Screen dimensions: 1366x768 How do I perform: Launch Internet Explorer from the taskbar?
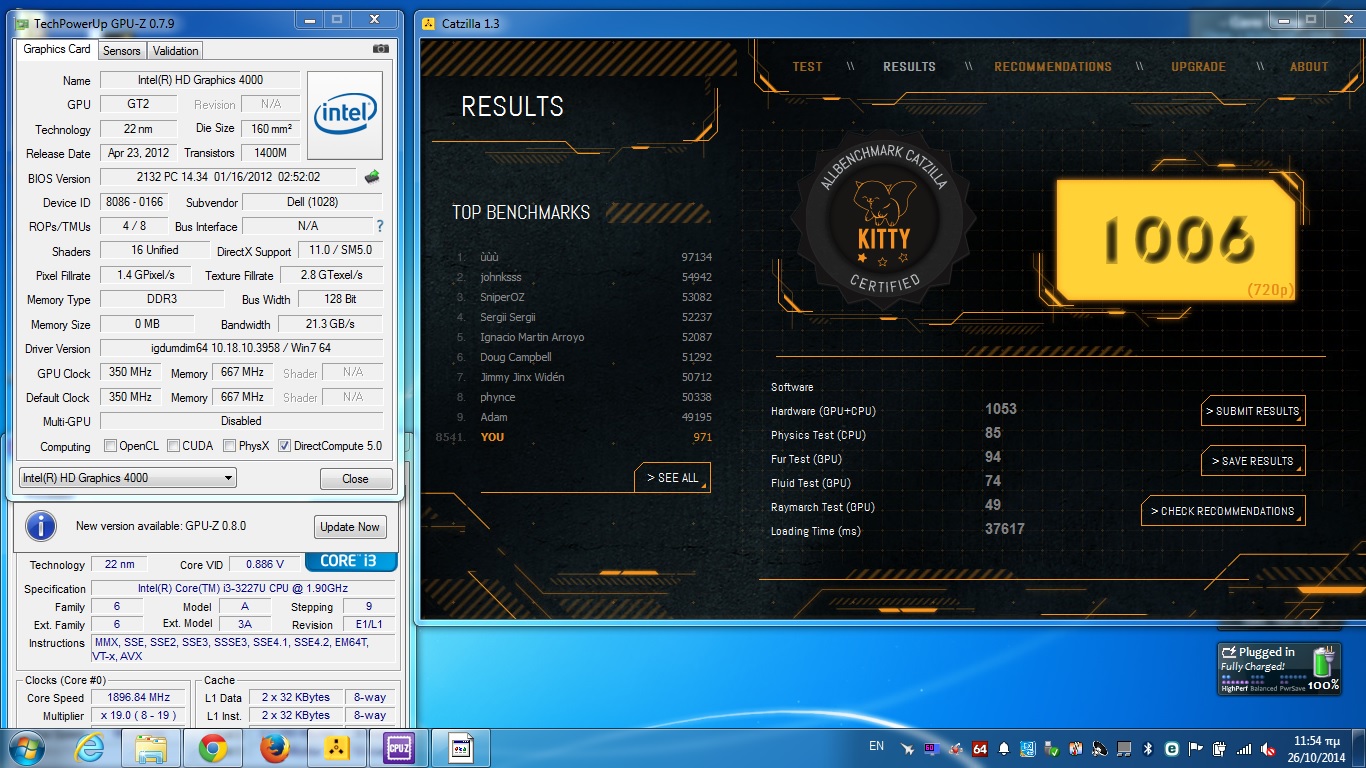coord(91,748)
